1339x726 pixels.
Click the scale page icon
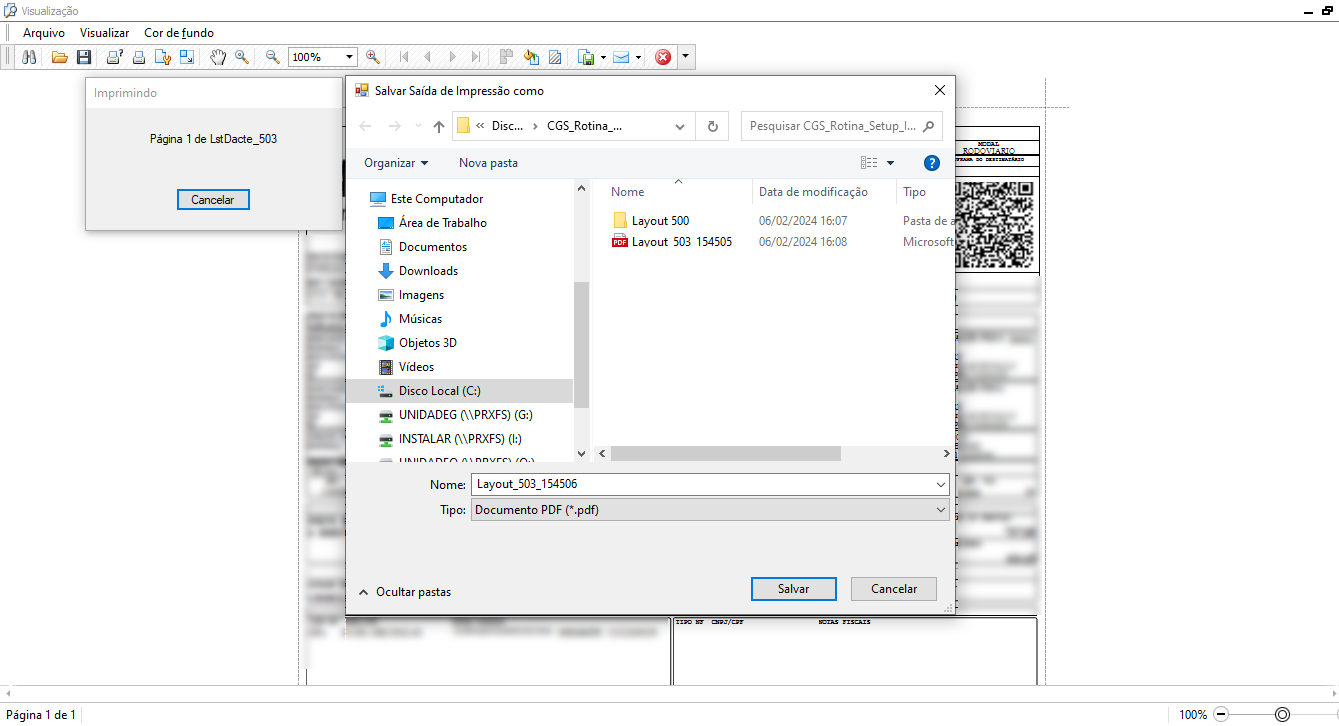point(187,57)
